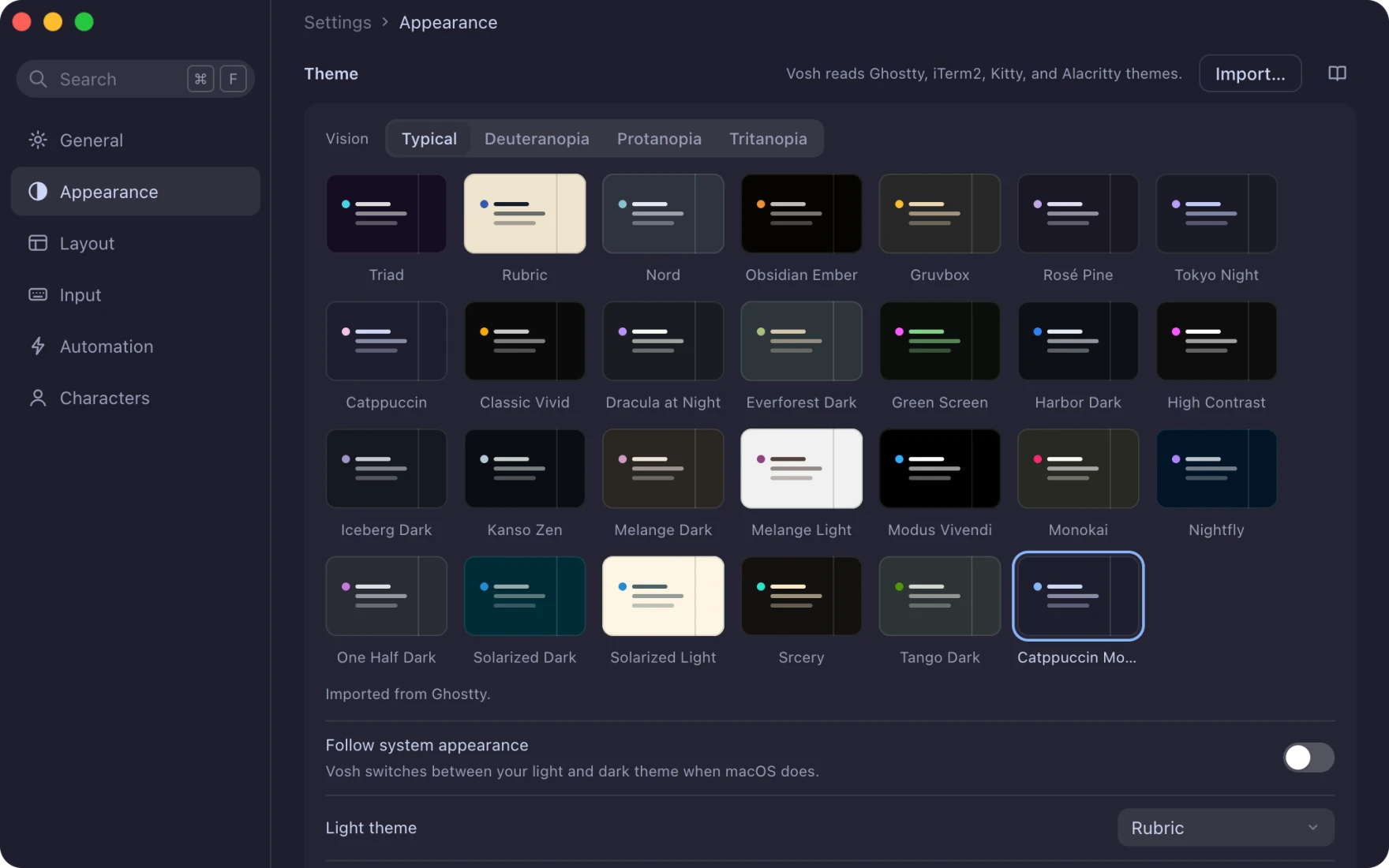Open the Light theme dropdown showing Rubric
The width and height of the screenshot is (1389, 868).
tap(1226, 828)
